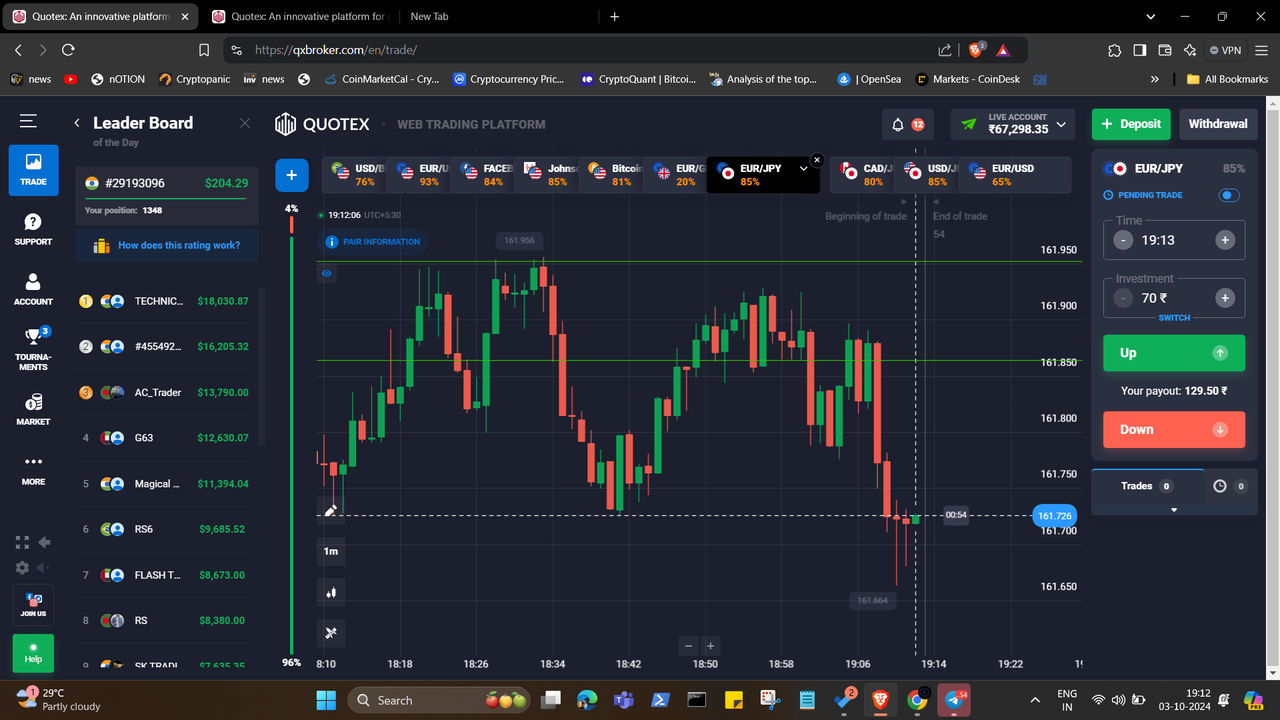Open the MORE sidebar options
The image size is (1280, 720).
tap(33, 470)
